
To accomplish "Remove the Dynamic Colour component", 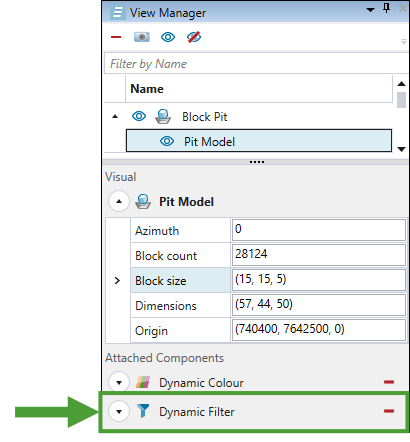I will [389, 382].
